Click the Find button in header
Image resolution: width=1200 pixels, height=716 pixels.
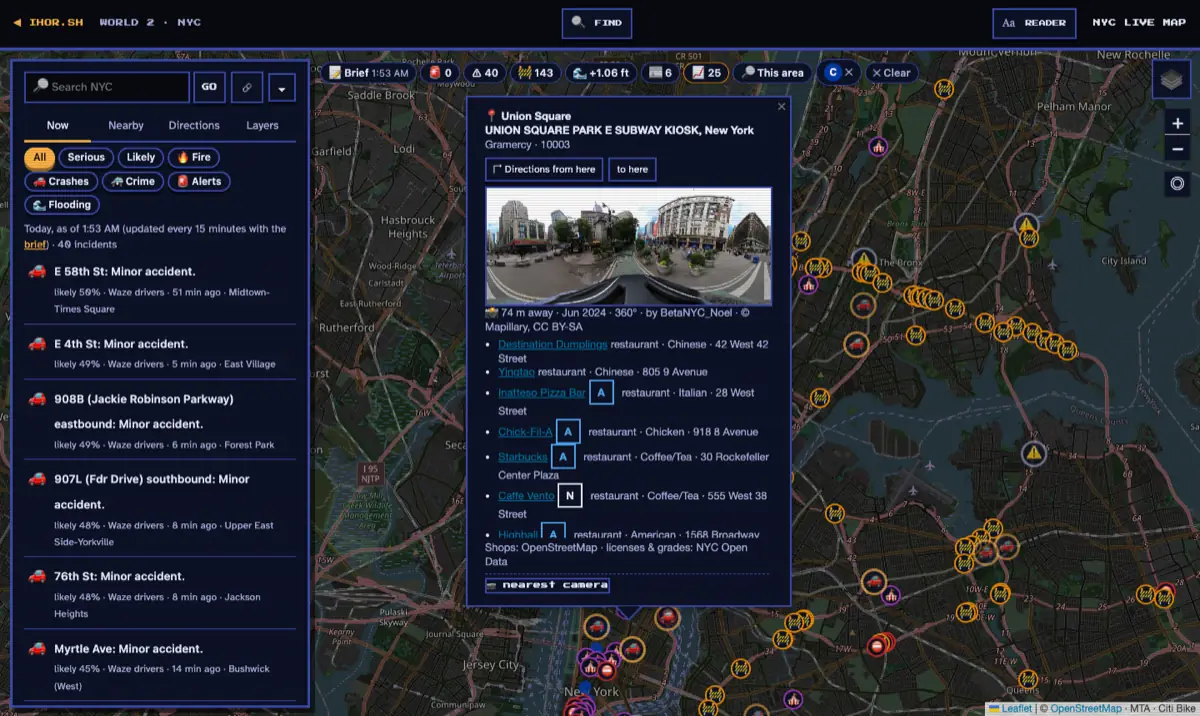(597, 23)
